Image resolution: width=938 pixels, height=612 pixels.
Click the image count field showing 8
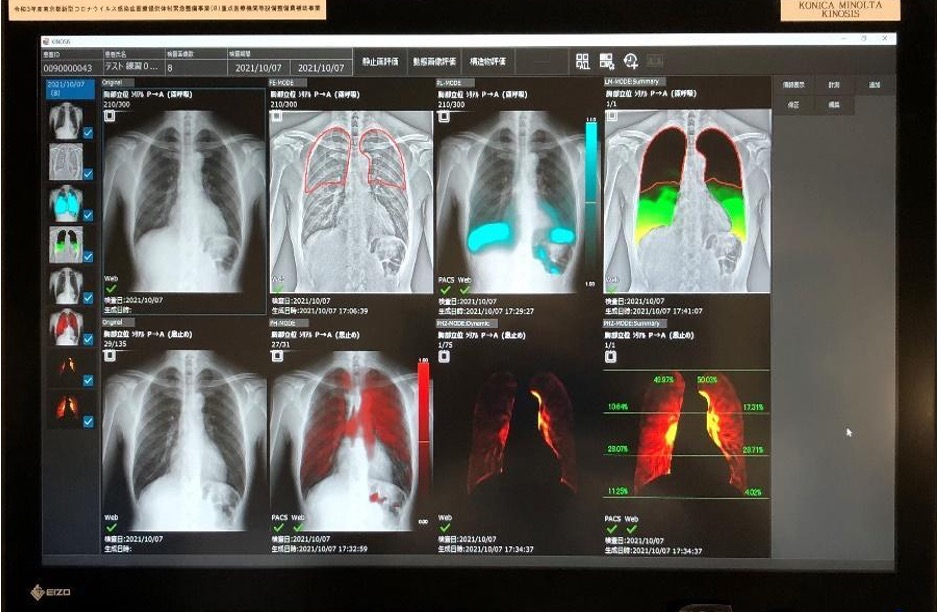coord(196,68)
